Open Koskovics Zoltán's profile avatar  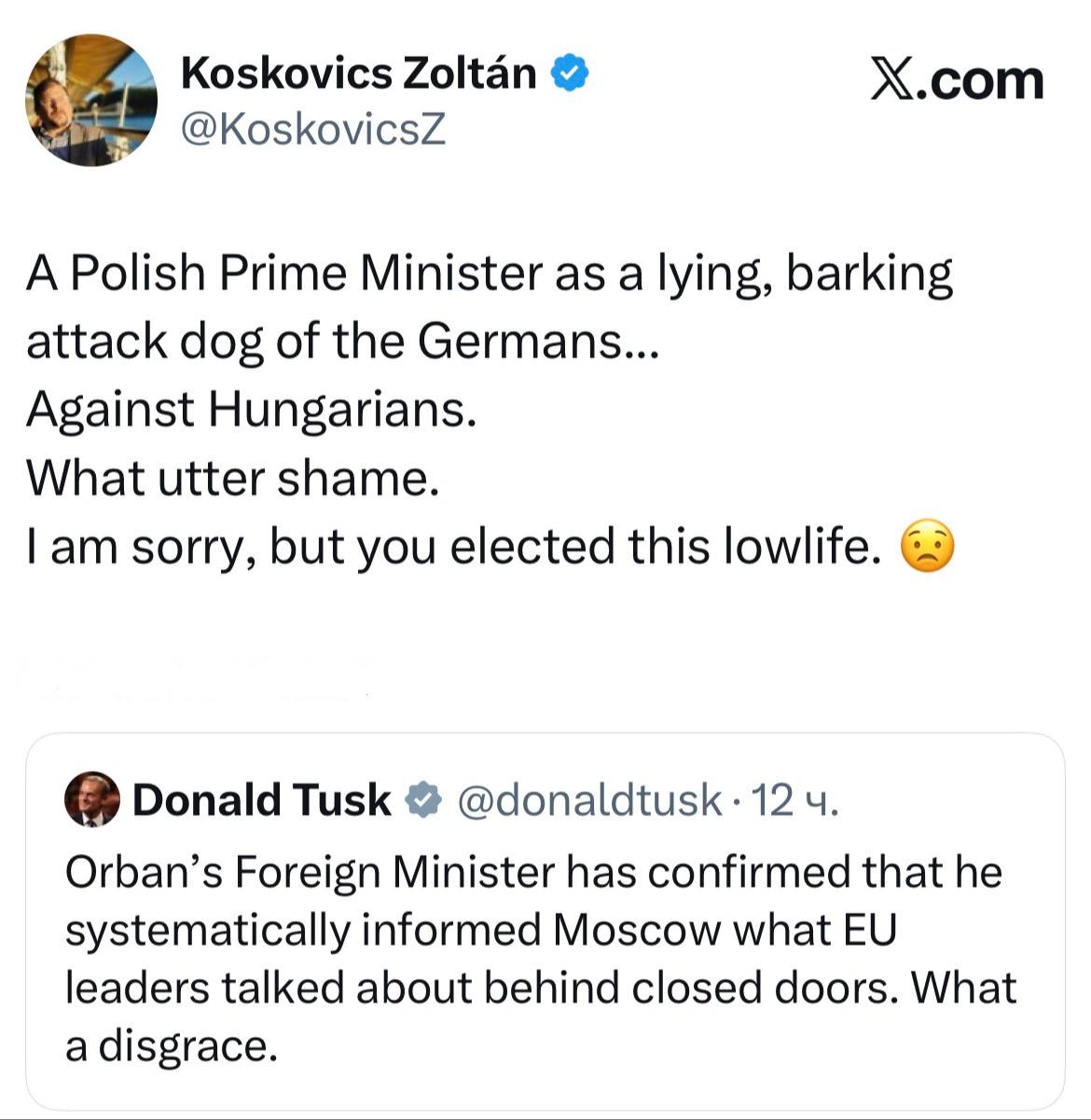point(91,101)
